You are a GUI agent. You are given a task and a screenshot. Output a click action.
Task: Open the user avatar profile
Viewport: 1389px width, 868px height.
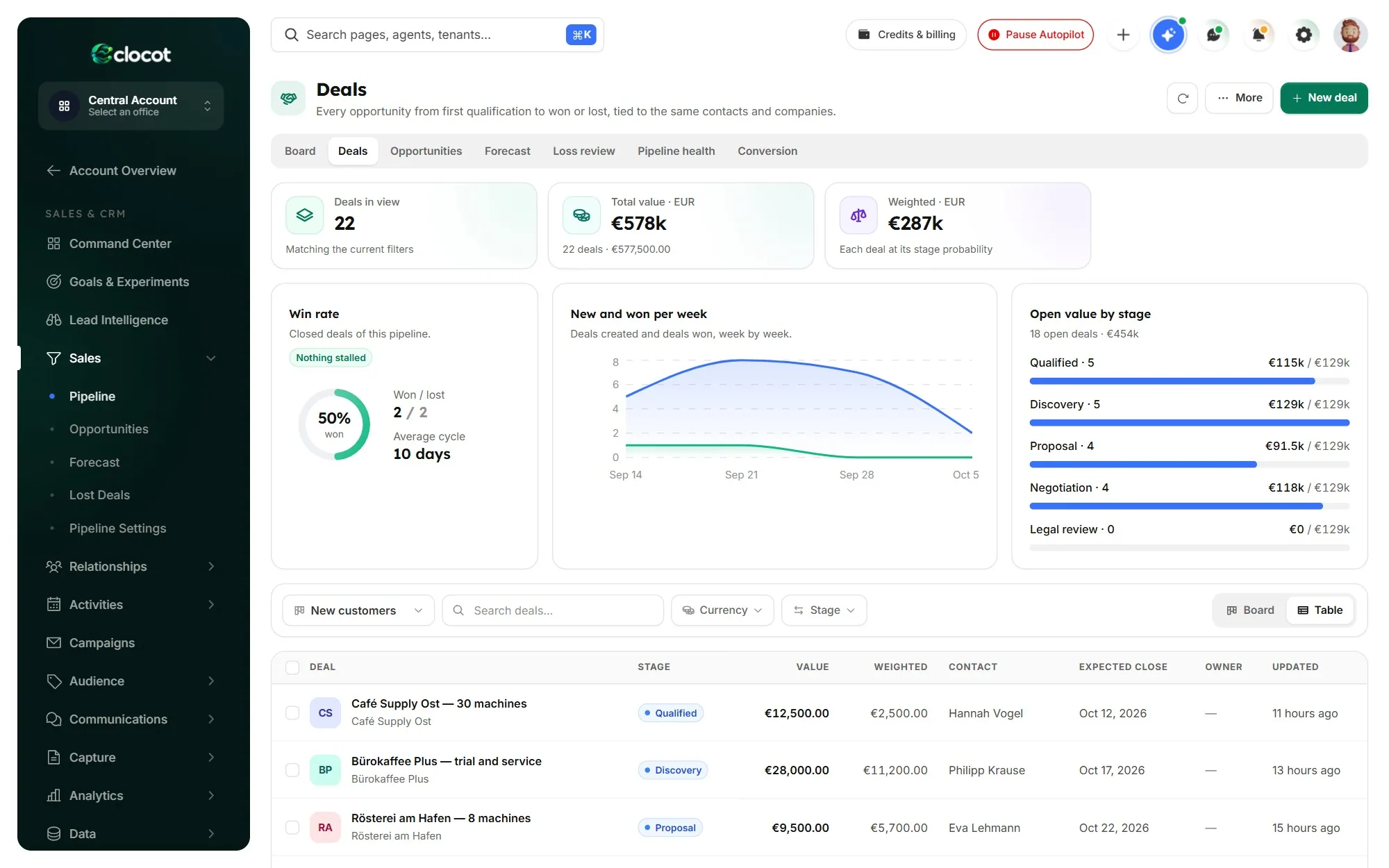click(1350, 35)
